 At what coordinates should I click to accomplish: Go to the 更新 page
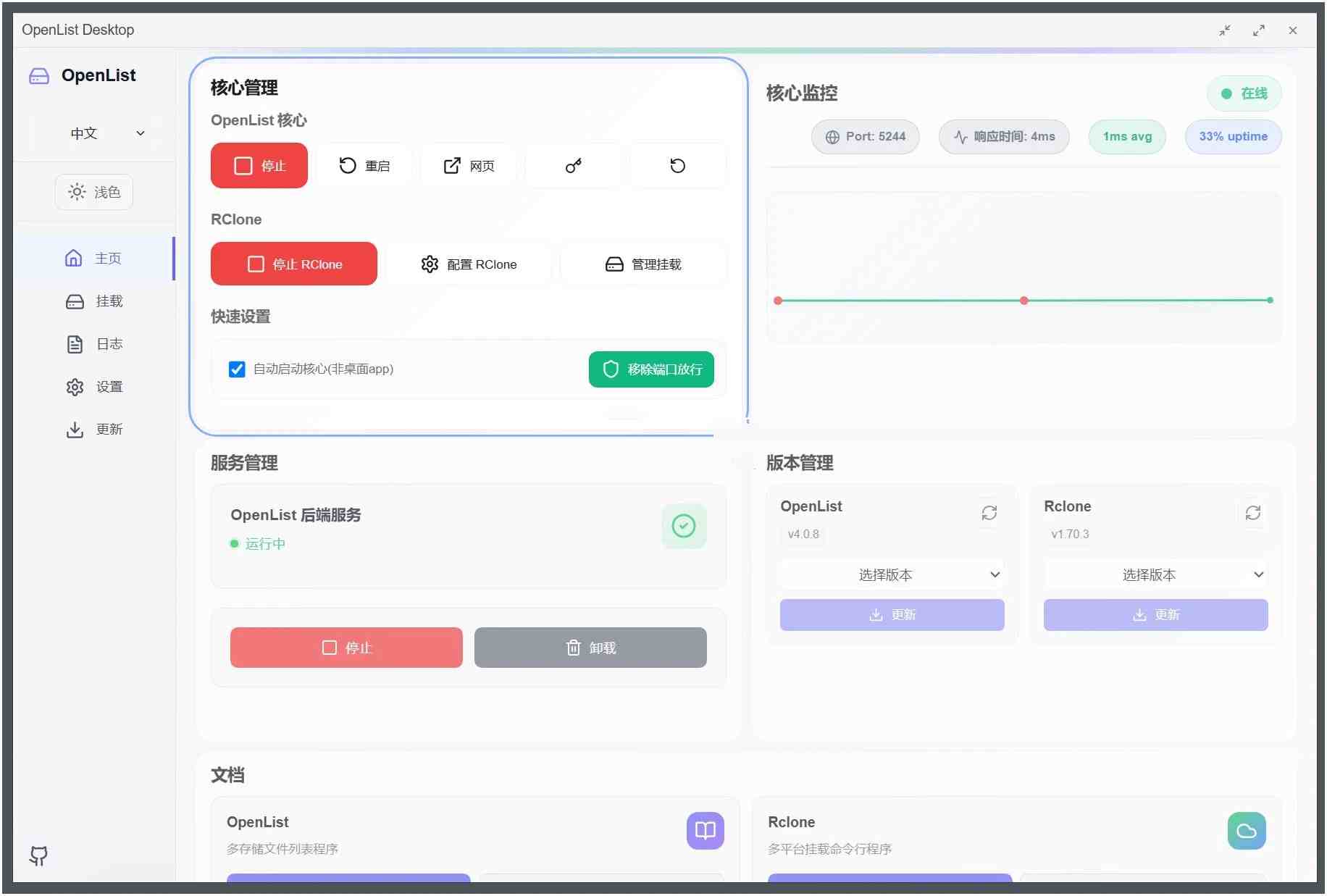(93, 429)
